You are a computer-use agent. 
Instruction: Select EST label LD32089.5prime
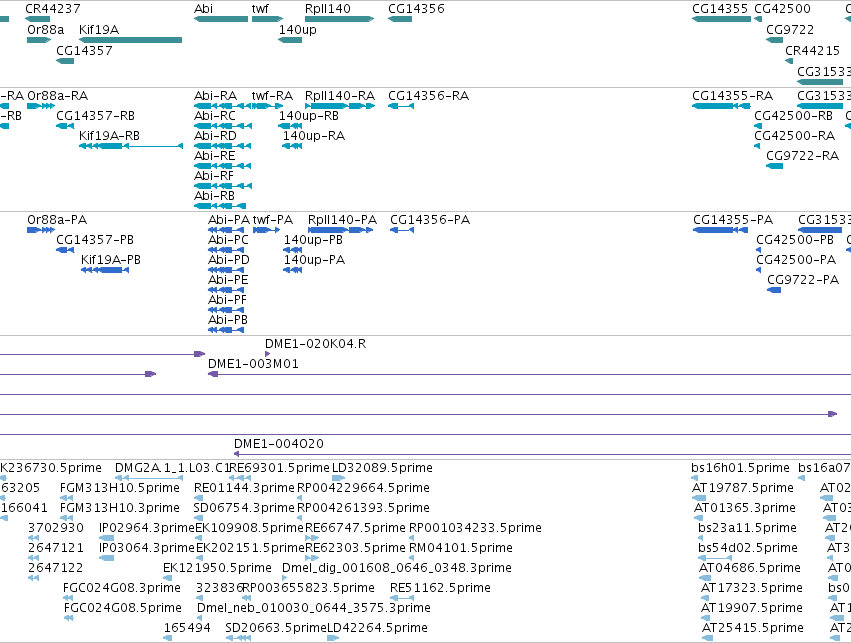tap(382, 468)
